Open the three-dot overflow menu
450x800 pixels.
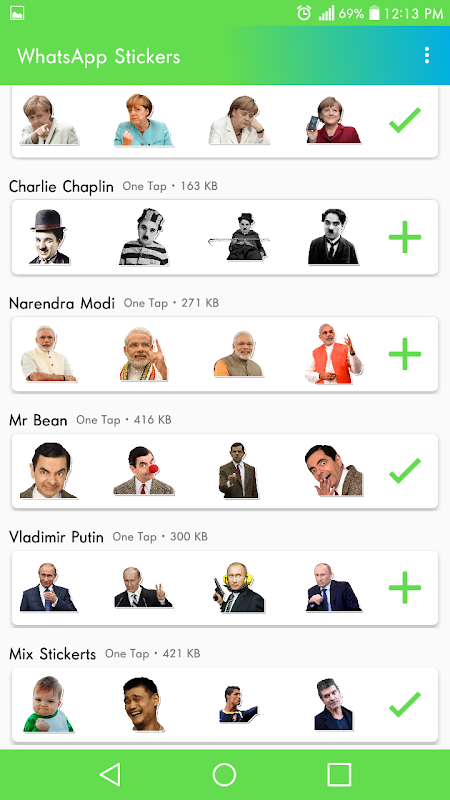point(427,55)
